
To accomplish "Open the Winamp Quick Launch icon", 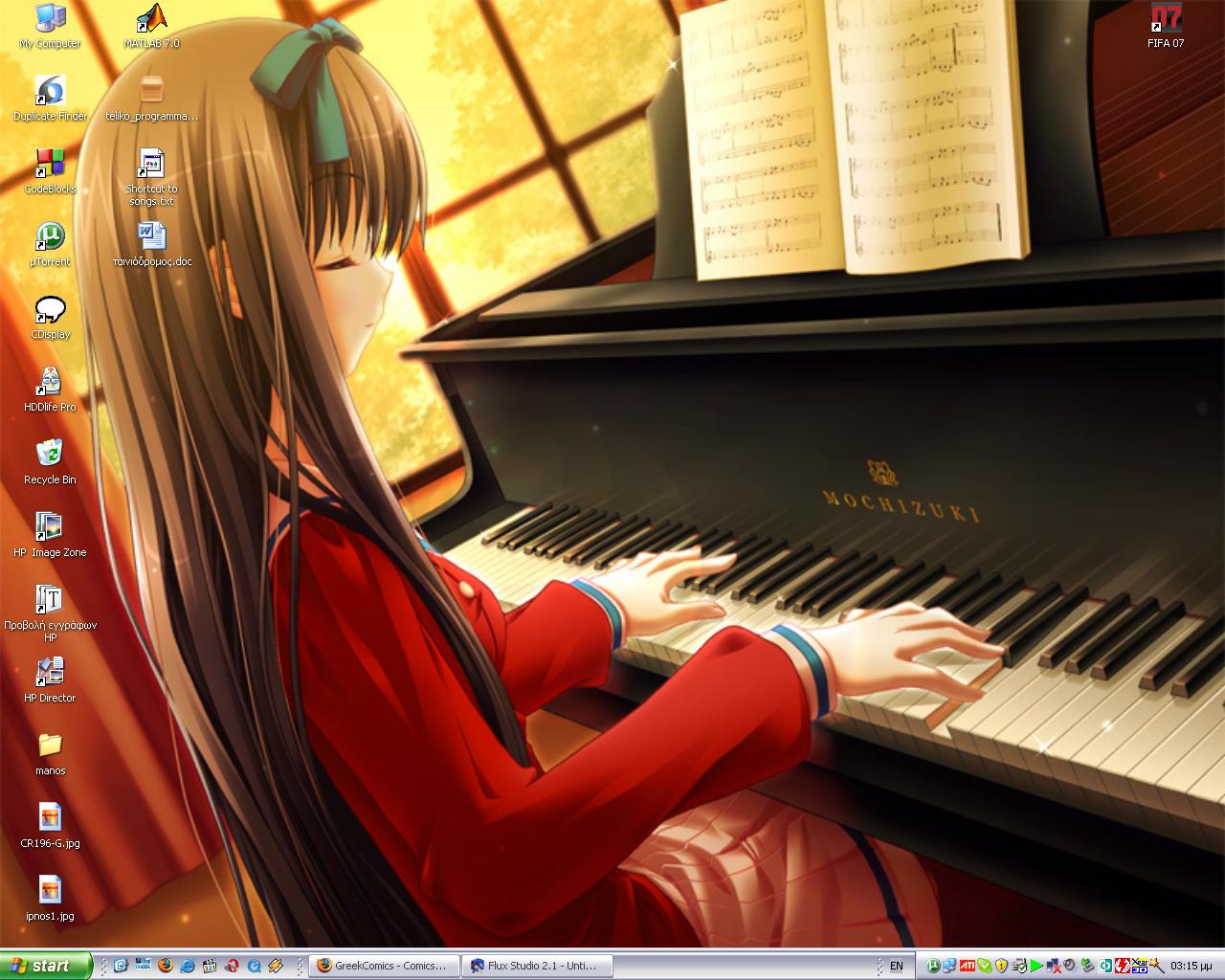I will [276, 966].
